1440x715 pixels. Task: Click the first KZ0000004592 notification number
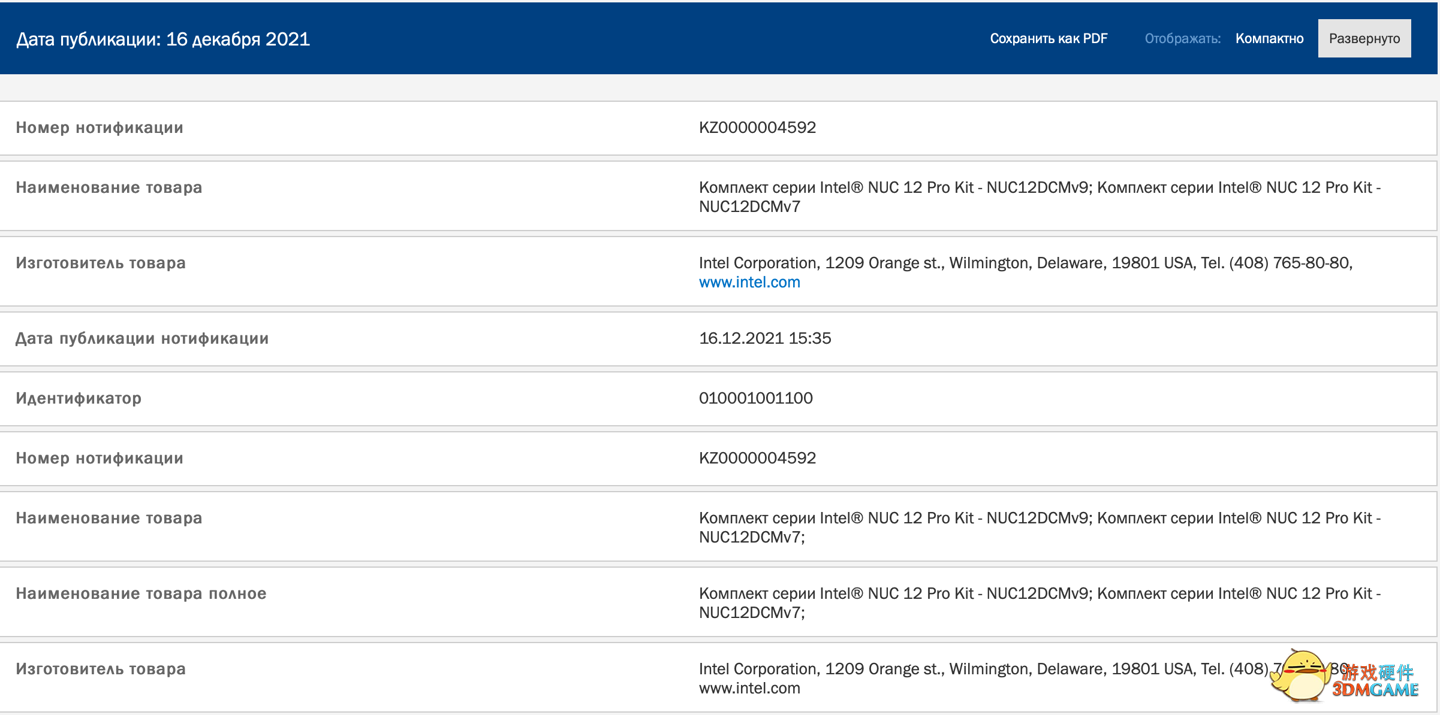[757, 127]
